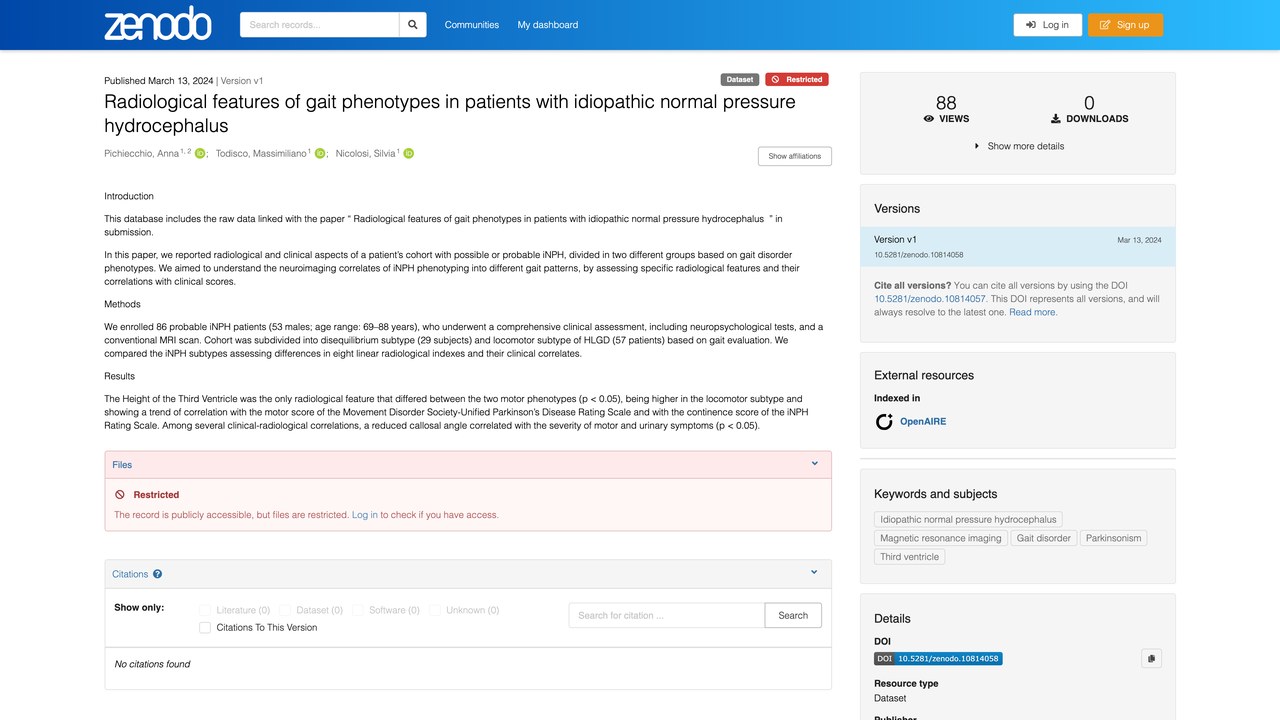The height and width of the screenshot is (720, 1280).
Task: Open Pichiecchio Anna's ORCID icon
Action: click(x=200, y=154)
